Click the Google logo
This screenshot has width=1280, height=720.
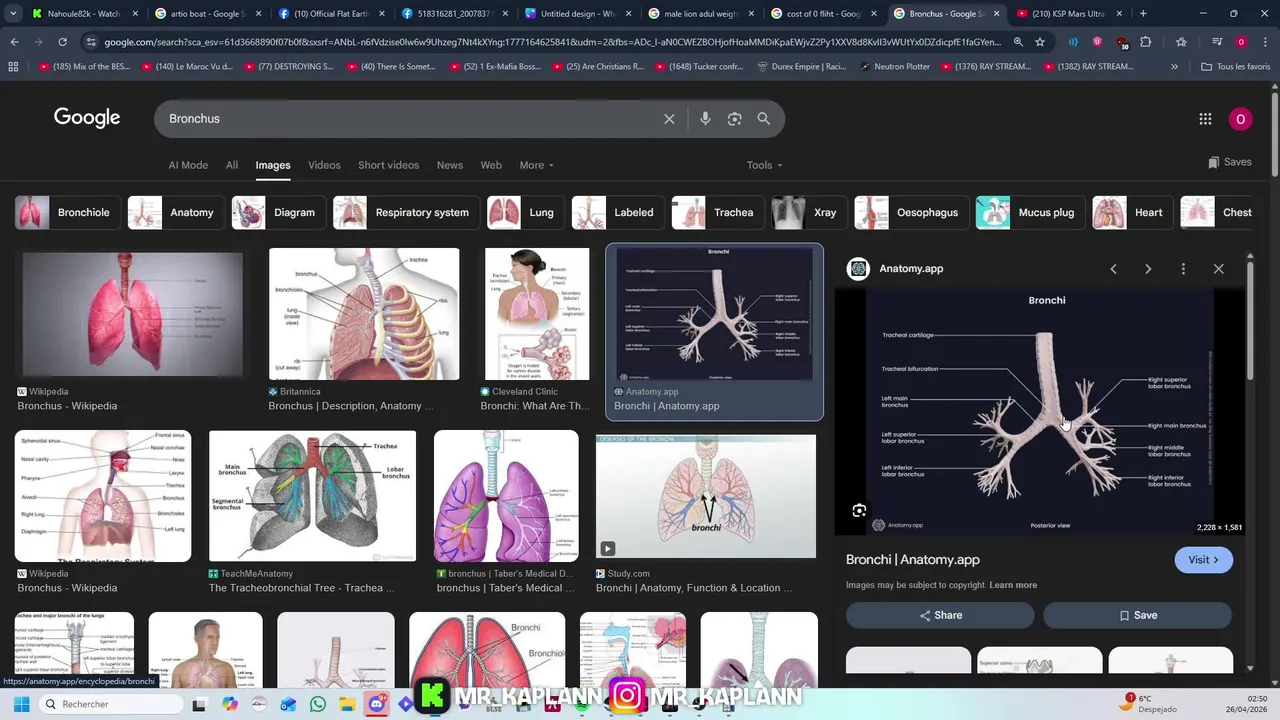point(87,118)
